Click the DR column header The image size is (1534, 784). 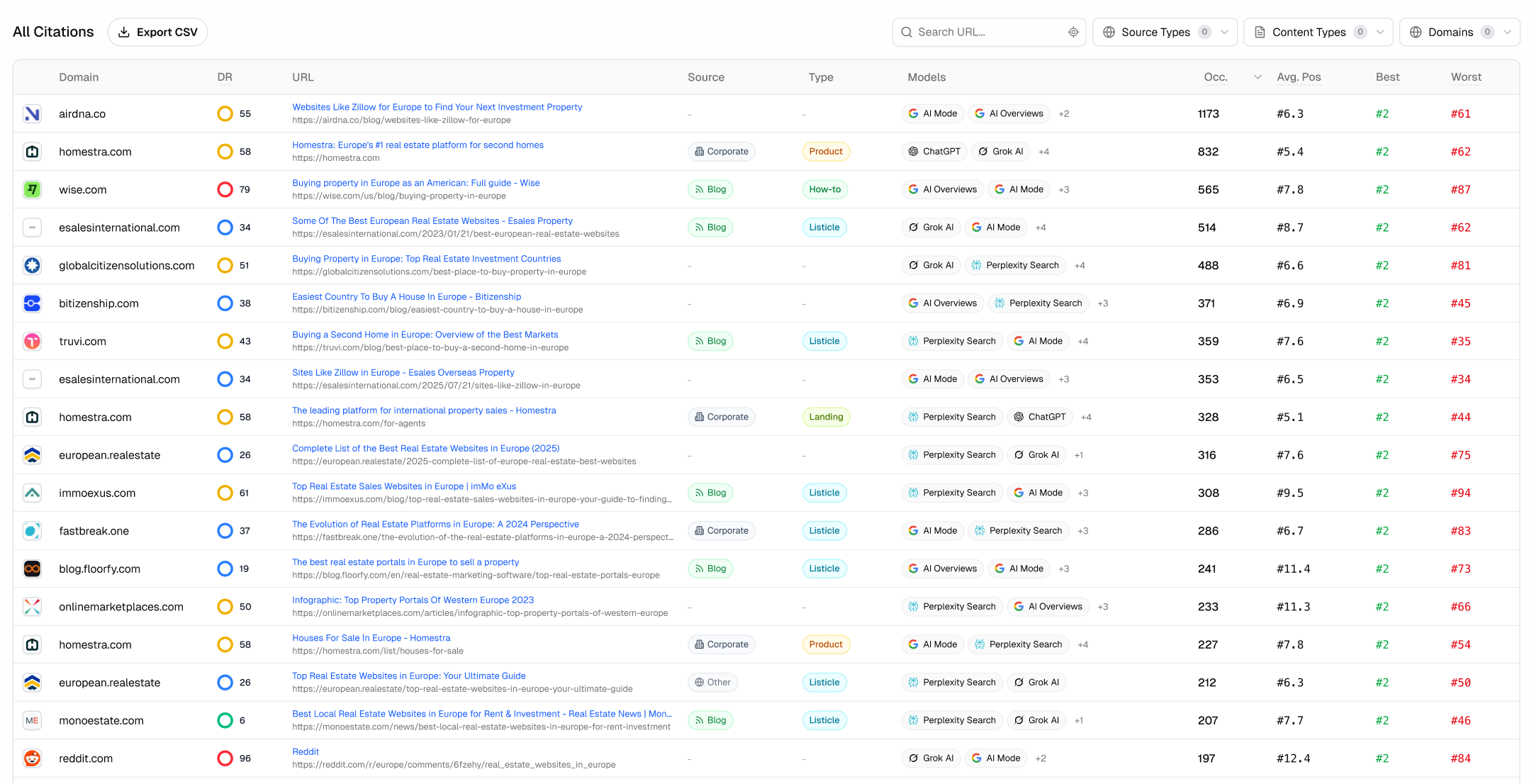[x=225, y=77]
